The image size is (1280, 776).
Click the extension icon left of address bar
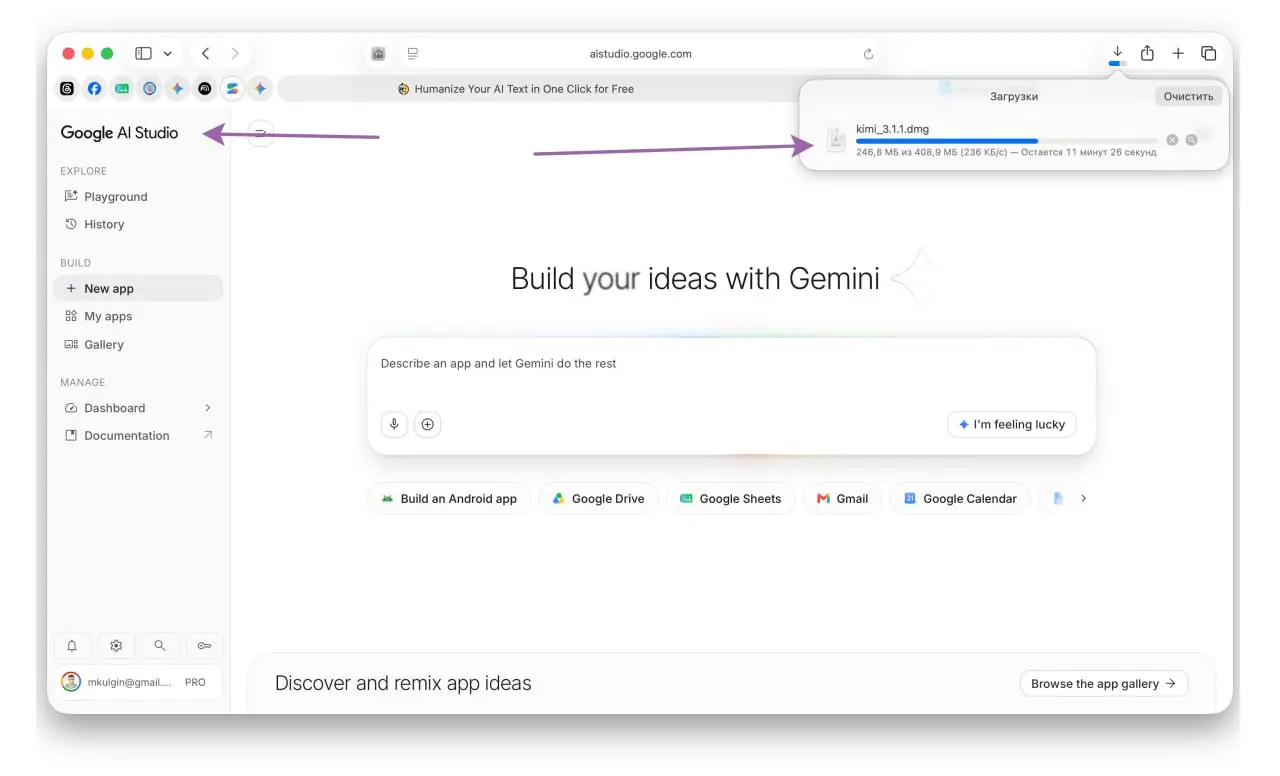click(x=378, y=54)
